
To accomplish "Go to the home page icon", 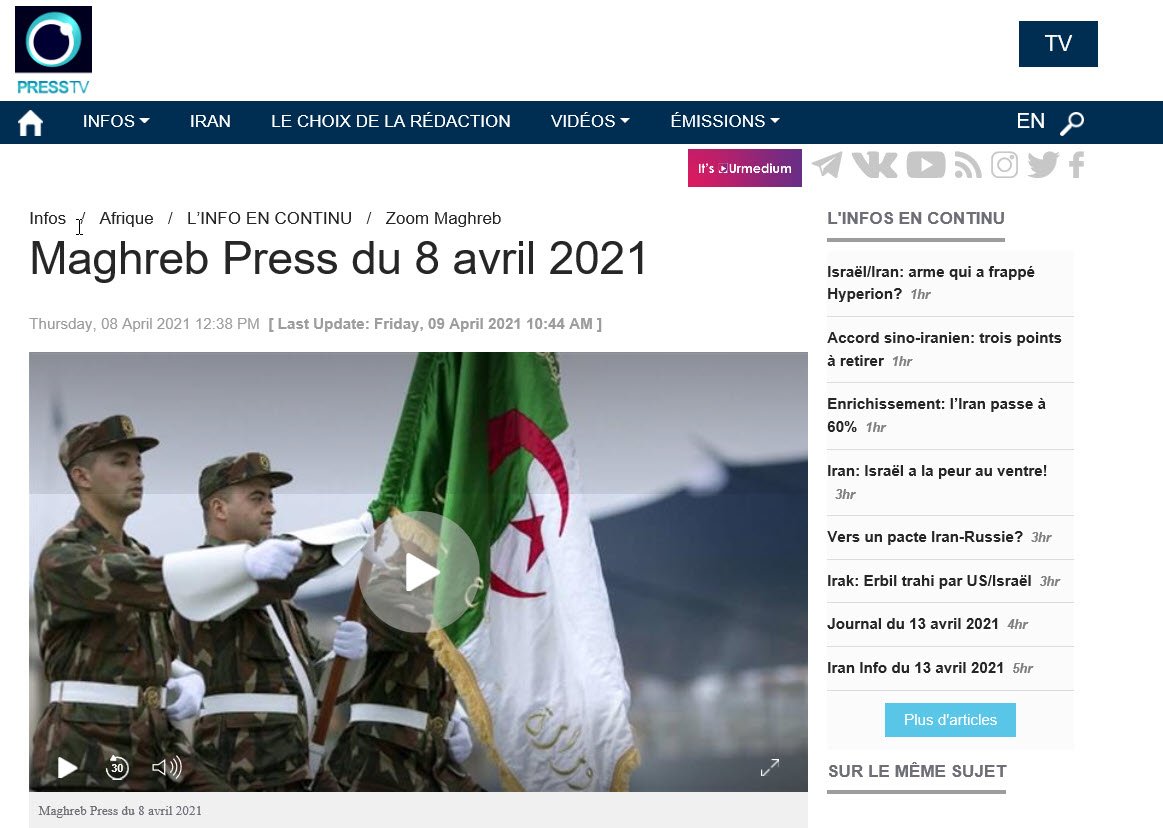I will point(30,122).
